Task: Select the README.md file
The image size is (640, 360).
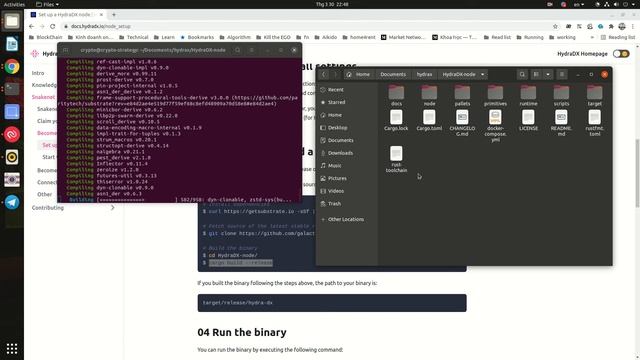Action: [x=561, y=123]
